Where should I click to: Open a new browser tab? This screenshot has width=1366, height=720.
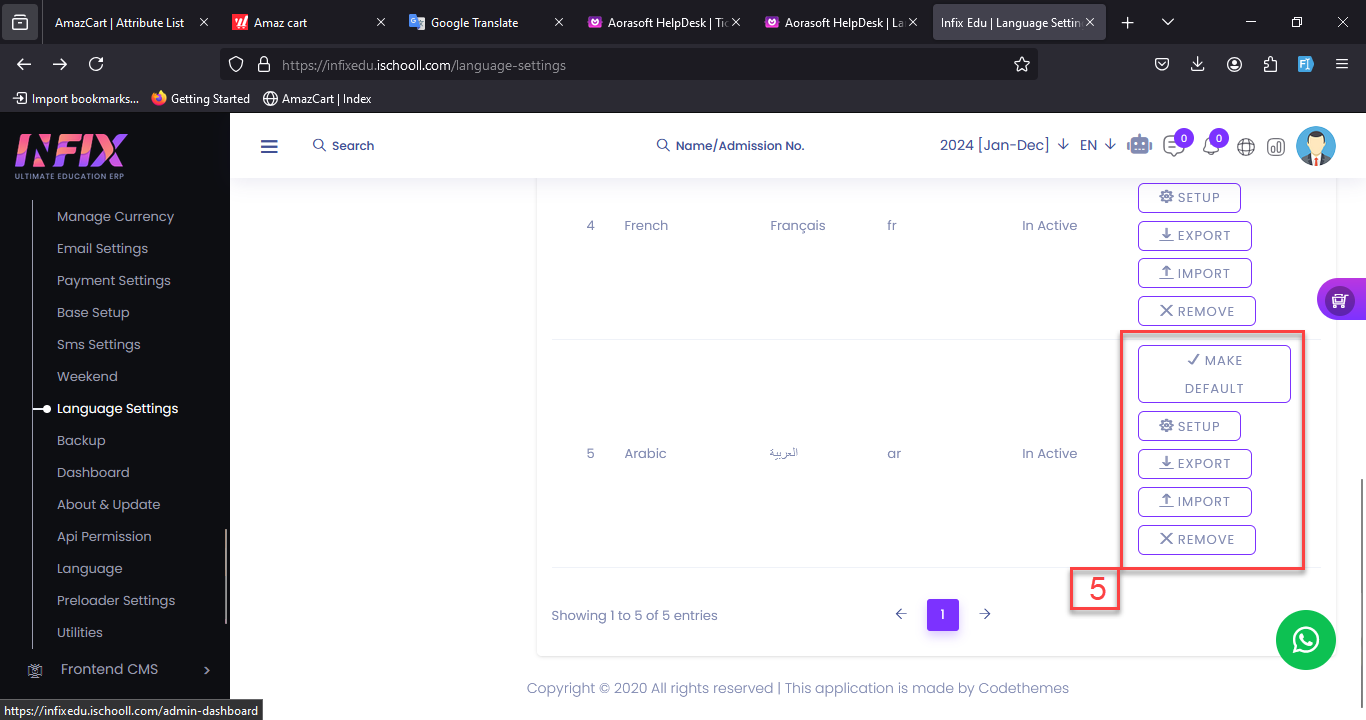(1128, 22)
